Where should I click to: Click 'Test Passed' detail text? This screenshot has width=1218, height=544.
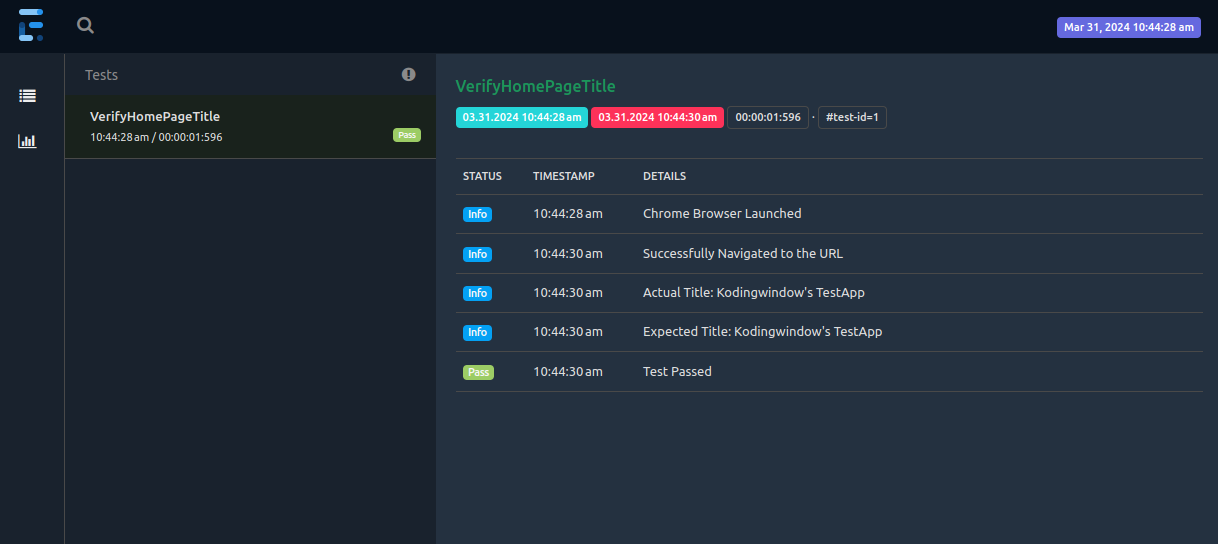click(677, 372)
